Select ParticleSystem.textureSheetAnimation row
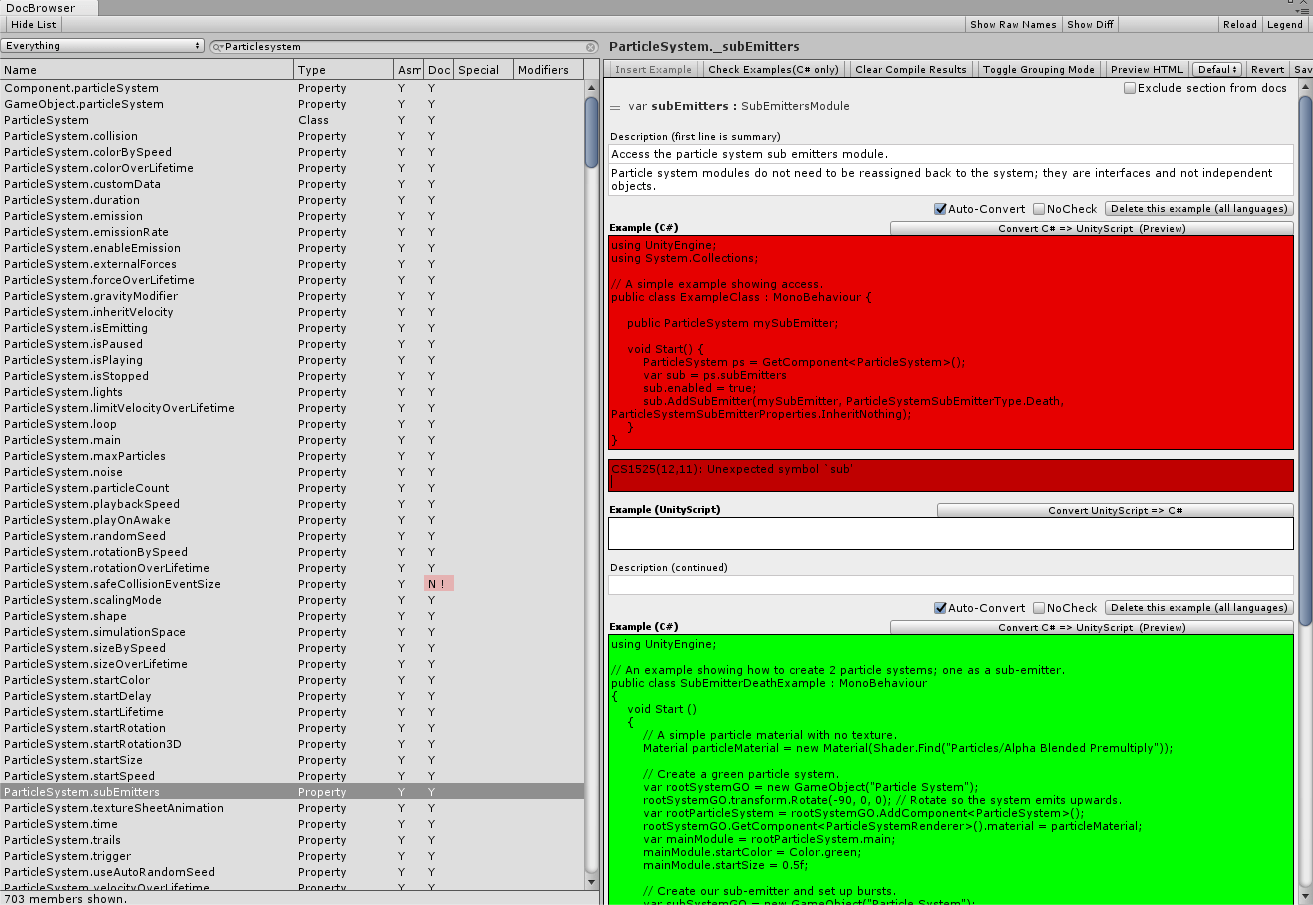The image size is (1313, 905). tap(292, 808)
